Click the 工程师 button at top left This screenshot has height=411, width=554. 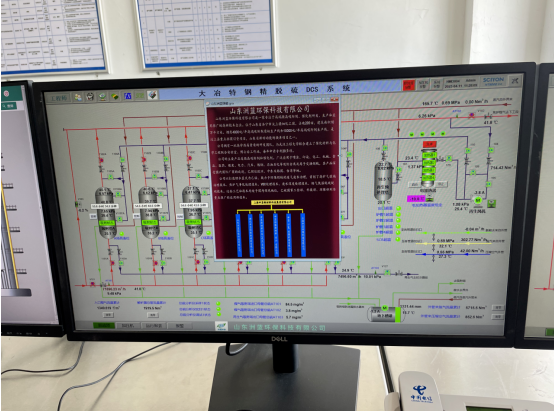pyautogui.click(x=59, y=98)
